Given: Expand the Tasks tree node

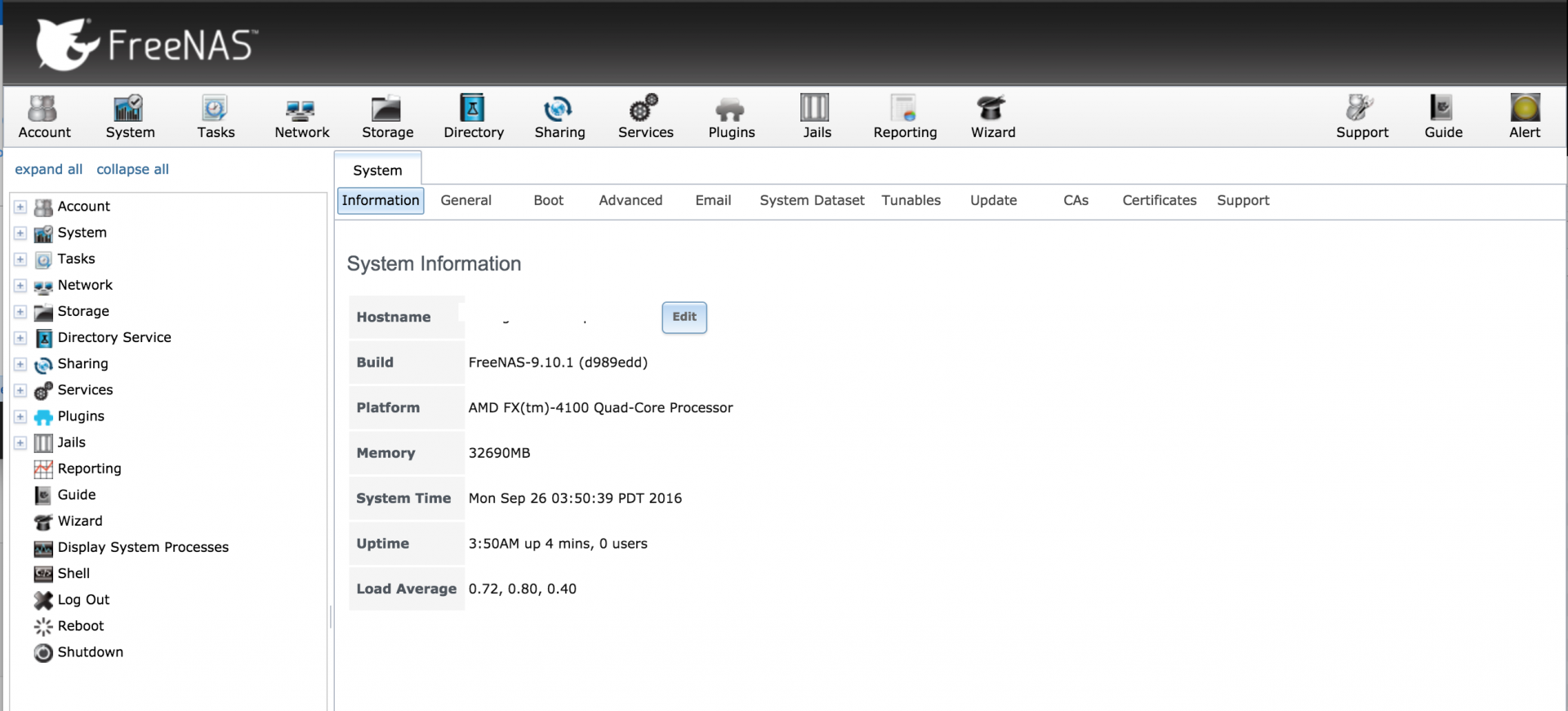Looking at the screenshot, I should pos(20,259).
